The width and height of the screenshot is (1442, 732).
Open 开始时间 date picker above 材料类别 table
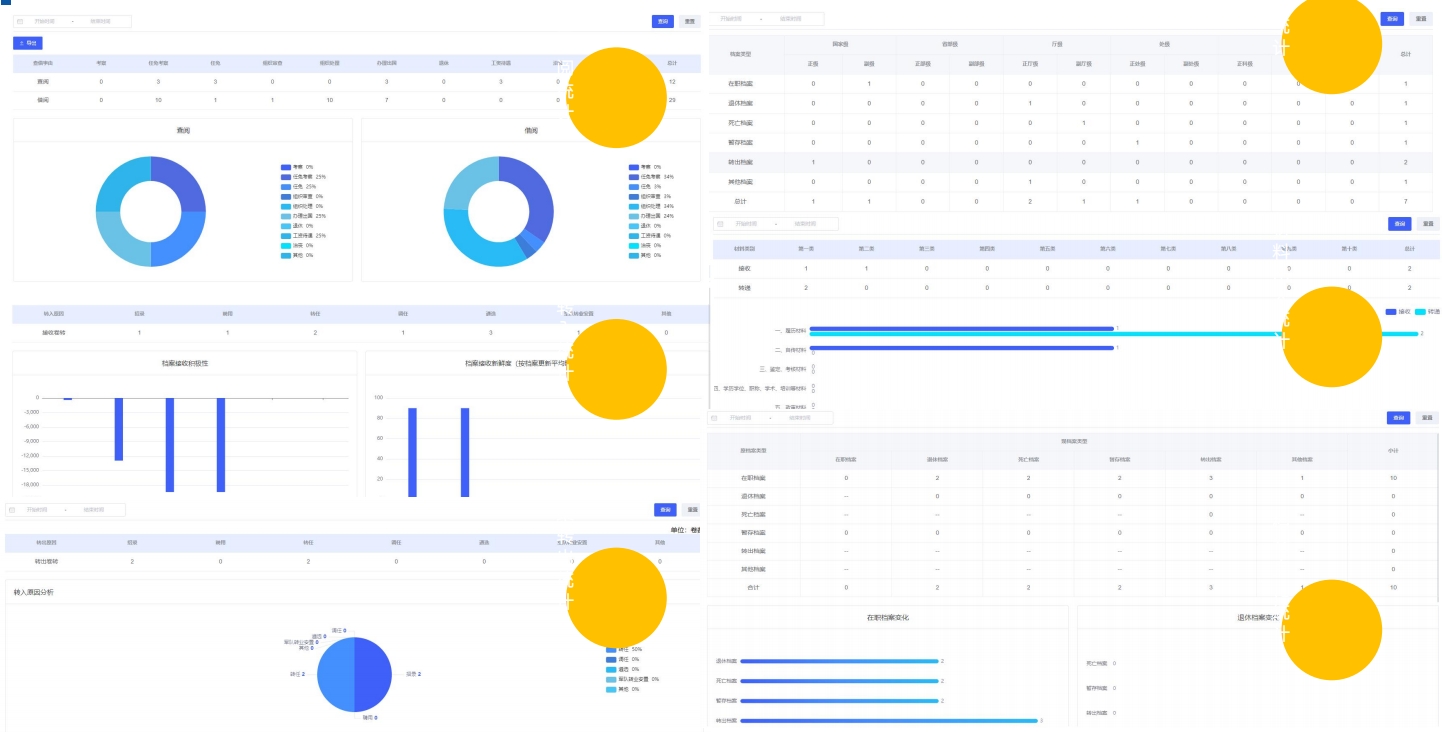click(x=746, y=224)
